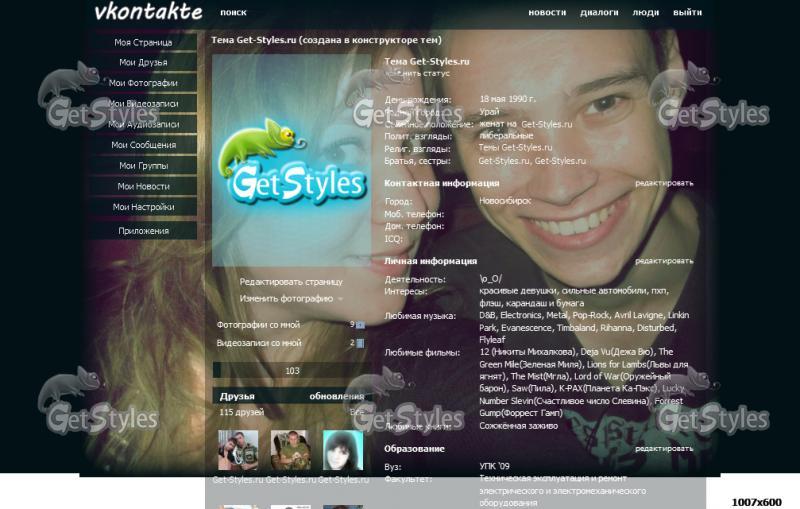Click поиск in the top bar
Screen dimensions: 800x509
pyautogui.click(x=233, y=13)
